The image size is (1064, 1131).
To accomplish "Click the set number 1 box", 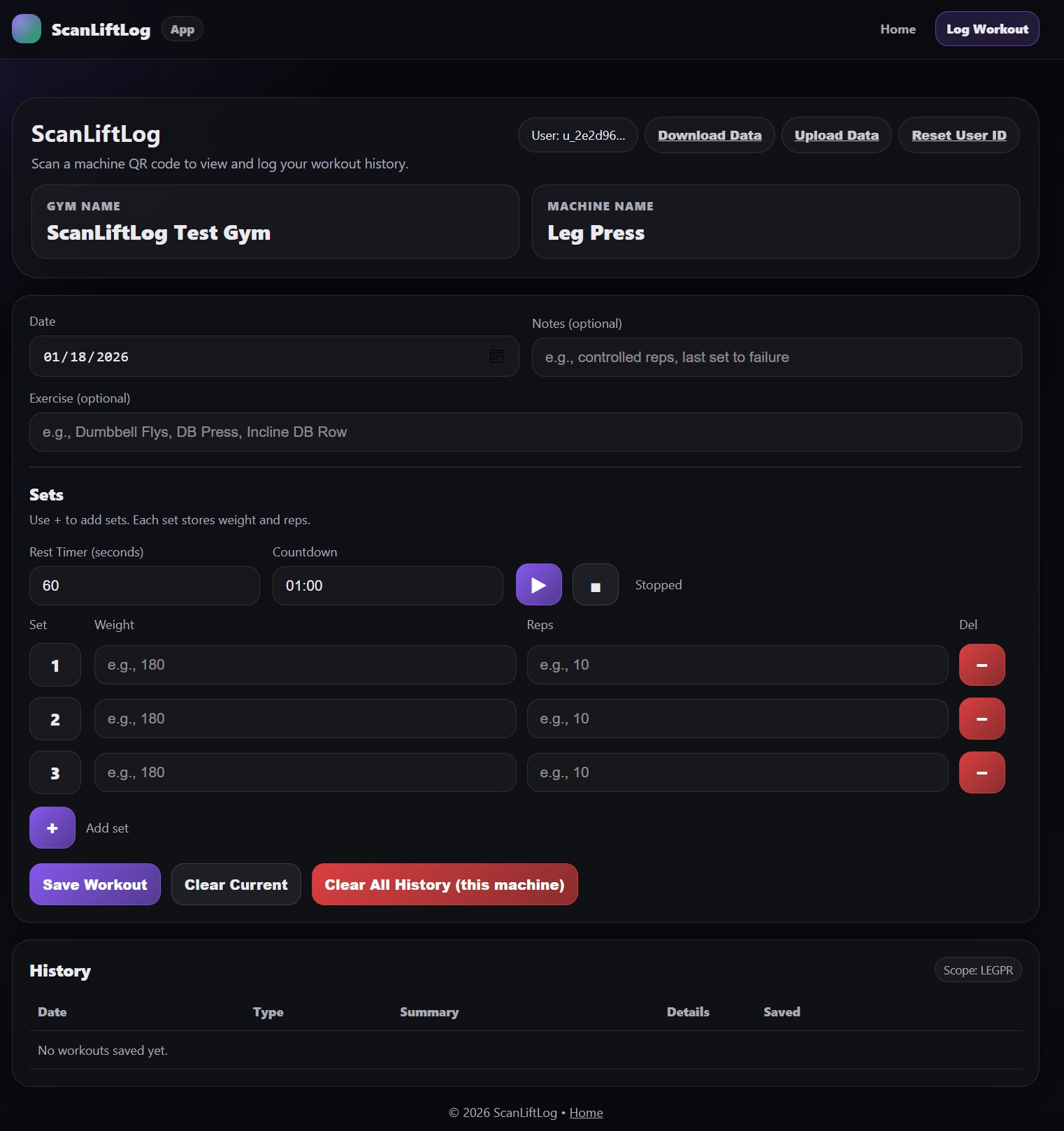I will coord(55,665).
